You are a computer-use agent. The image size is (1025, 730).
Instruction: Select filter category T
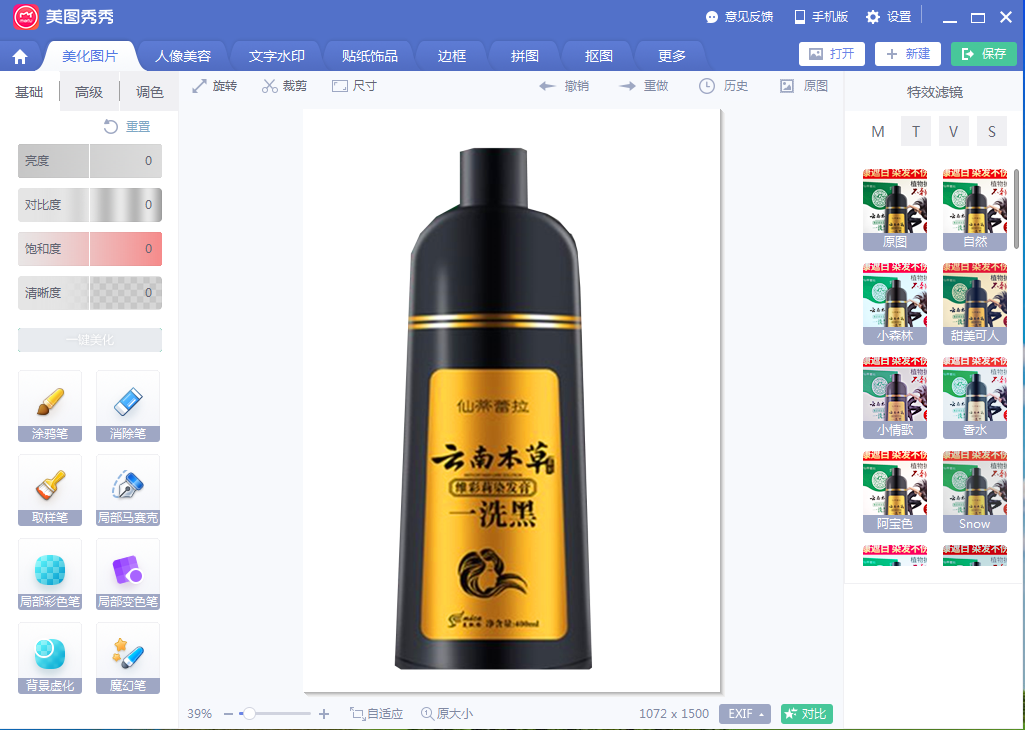click(x=916, y=132)
